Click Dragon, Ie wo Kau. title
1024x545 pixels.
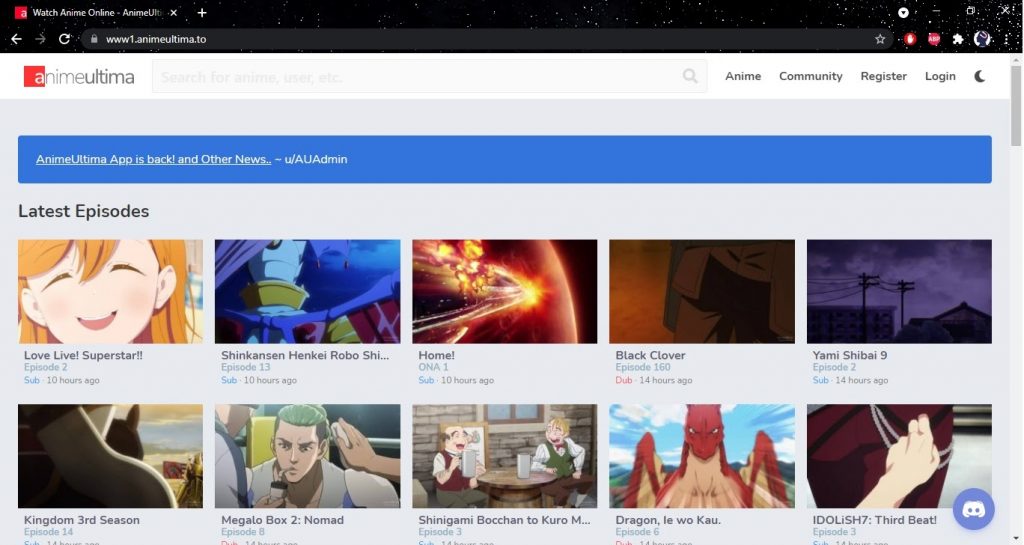tap(668, 520)
